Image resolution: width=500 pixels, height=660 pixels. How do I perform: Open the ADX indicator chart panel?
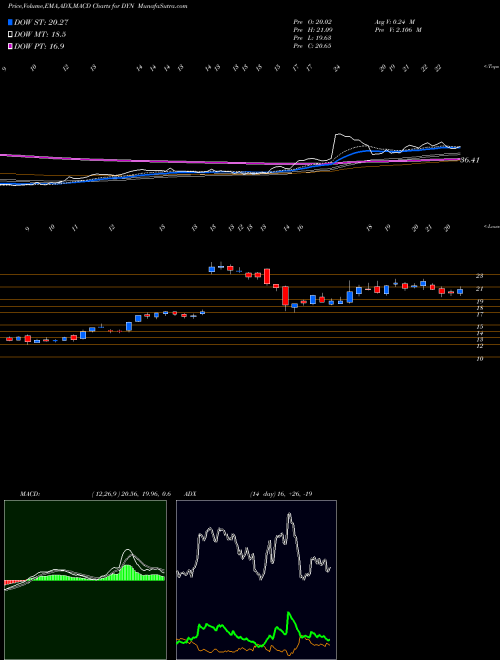(x=256, y=580)
